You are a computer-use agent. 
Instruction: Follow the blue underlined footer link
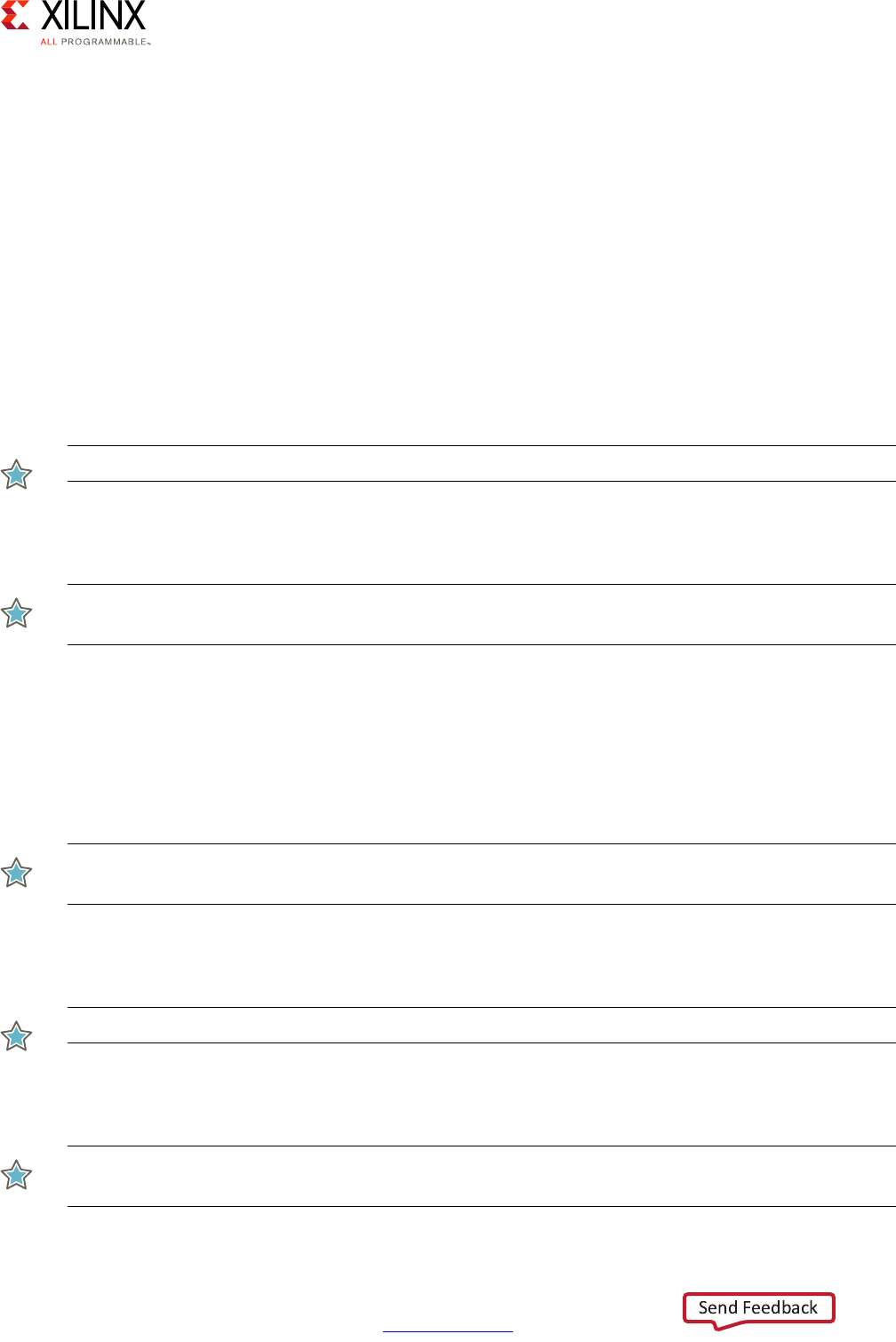(448, 1330)
